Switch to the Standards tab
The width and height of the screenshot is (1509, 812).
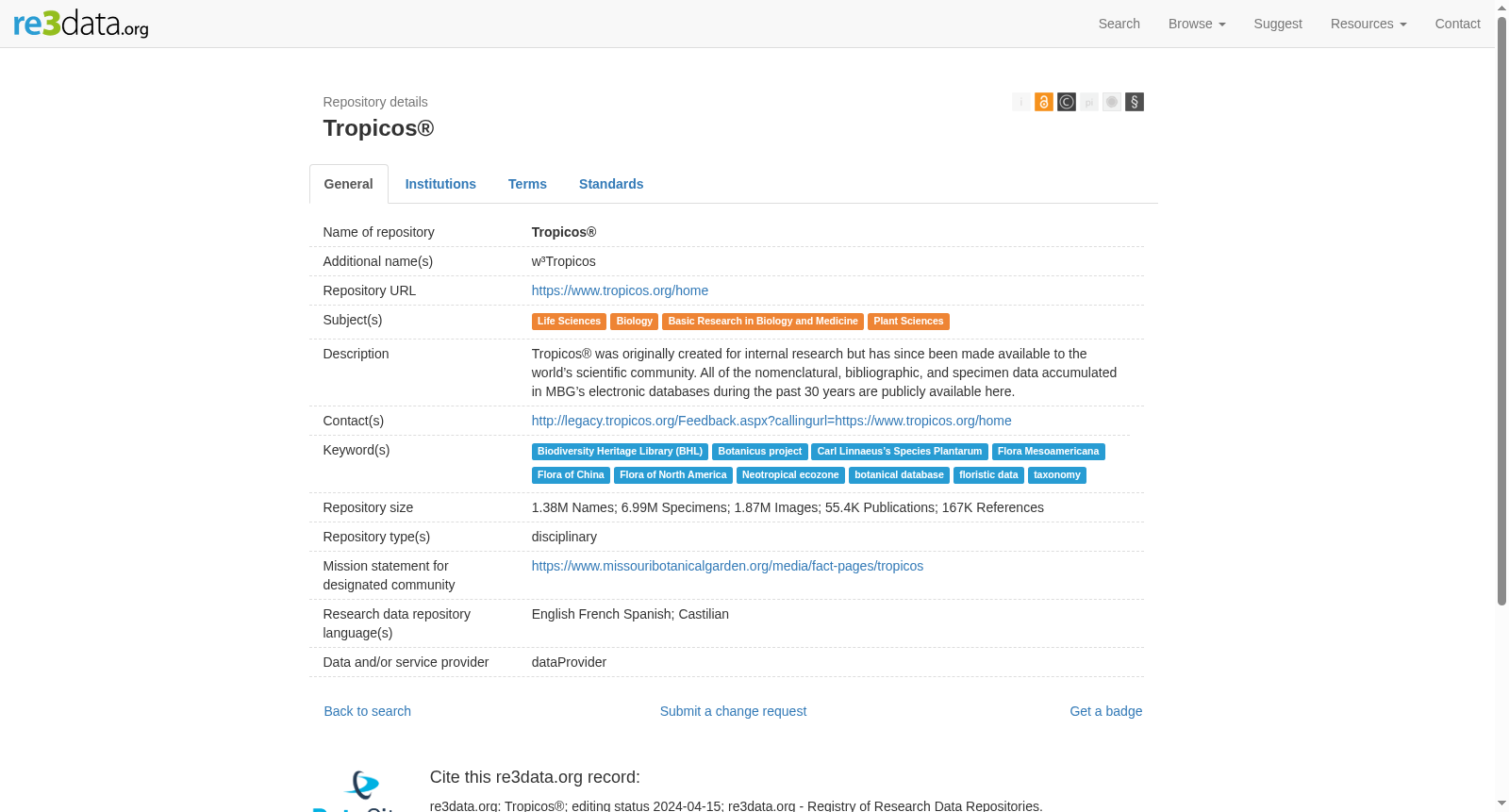coord(611,184)
